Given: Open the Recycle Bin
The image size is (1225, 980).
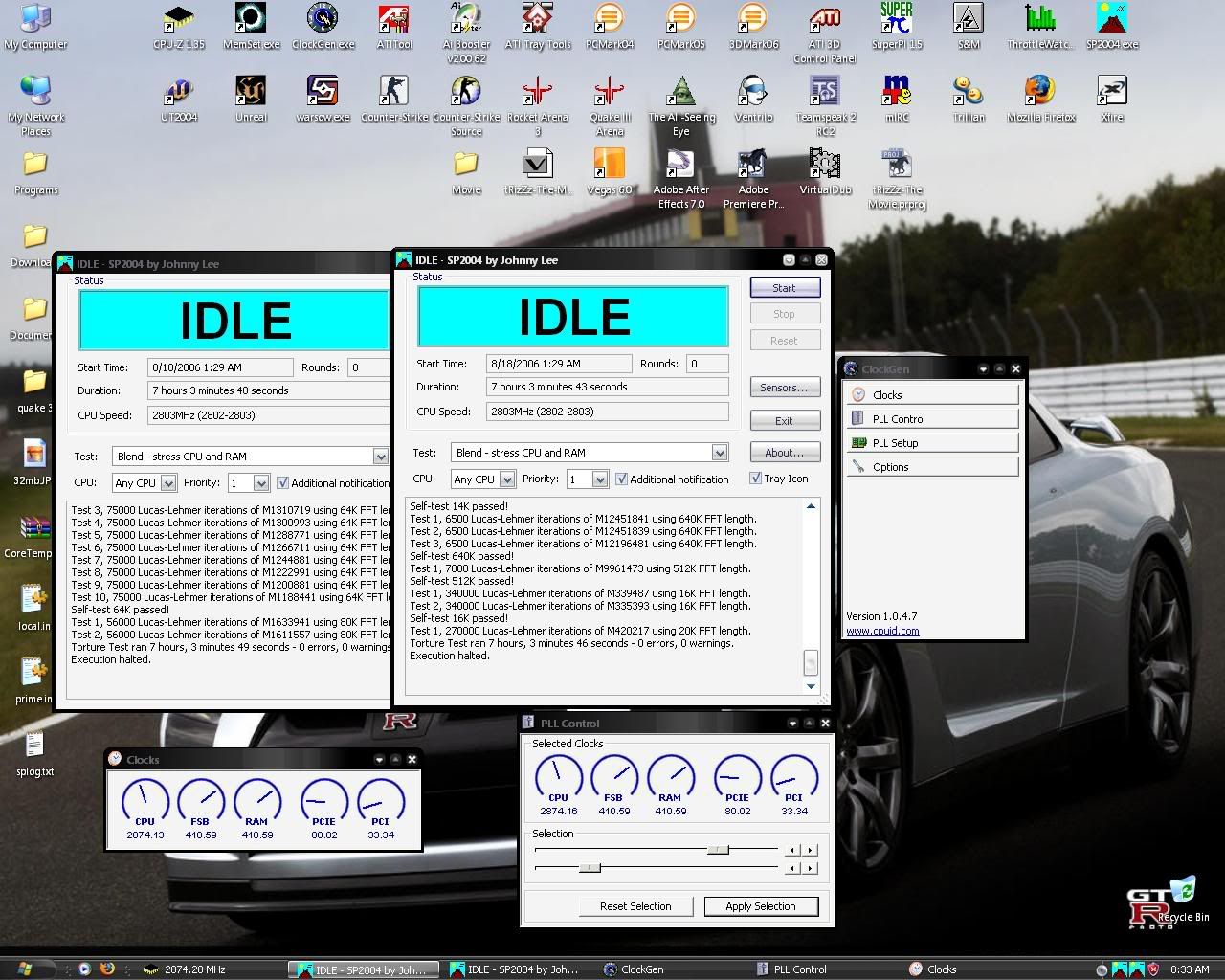Looking at the screenshot, I should [1183, 898].
